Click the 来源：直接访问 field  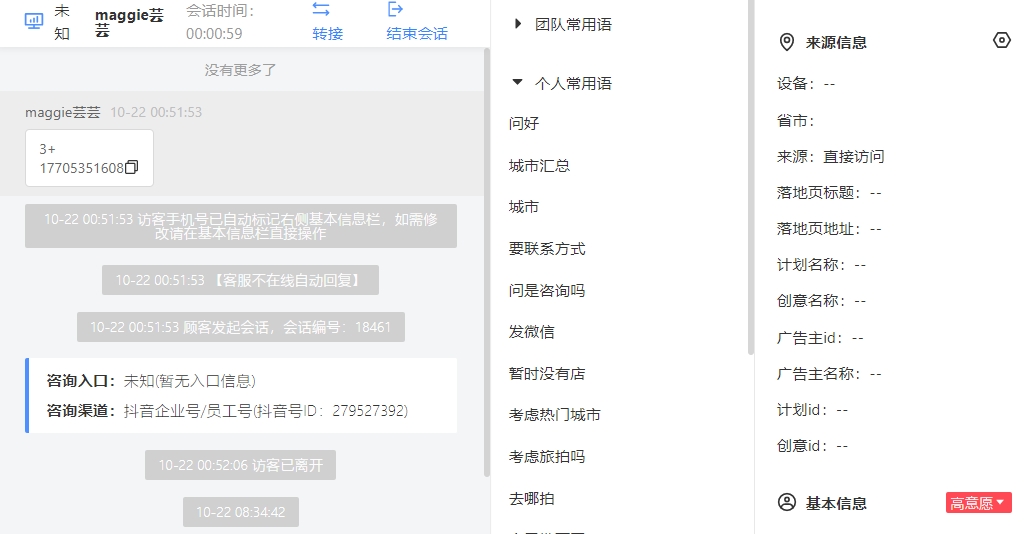pyautogui.click(x=830, y=157)
